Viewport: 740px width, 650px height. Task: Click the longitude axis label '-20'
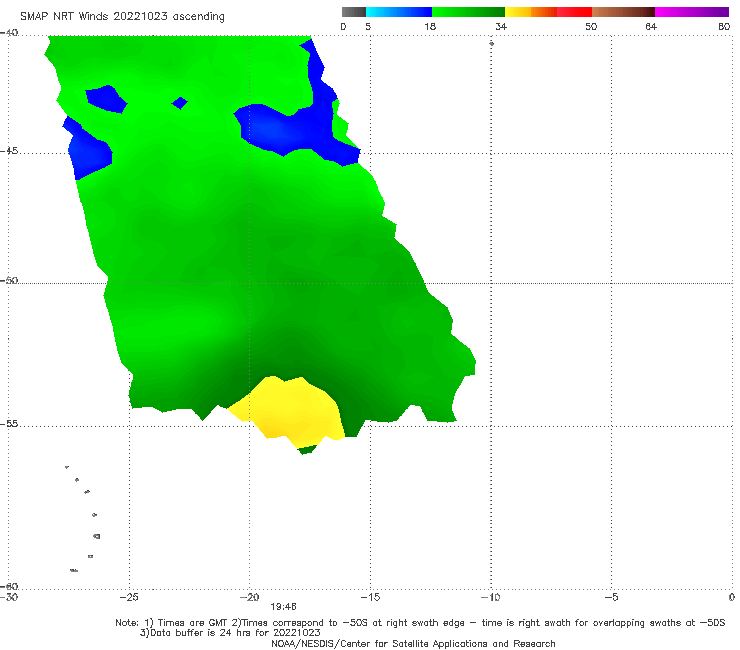pyautogui.click(x=249, y=597)
